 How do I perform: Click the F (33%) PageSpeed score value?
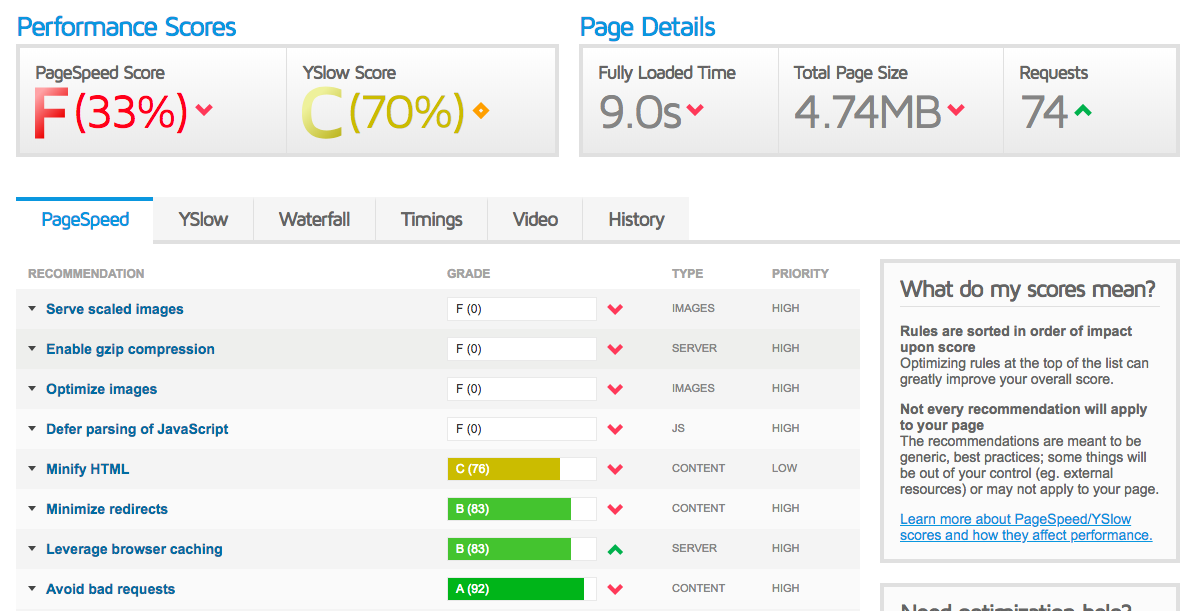coord(110,112)
